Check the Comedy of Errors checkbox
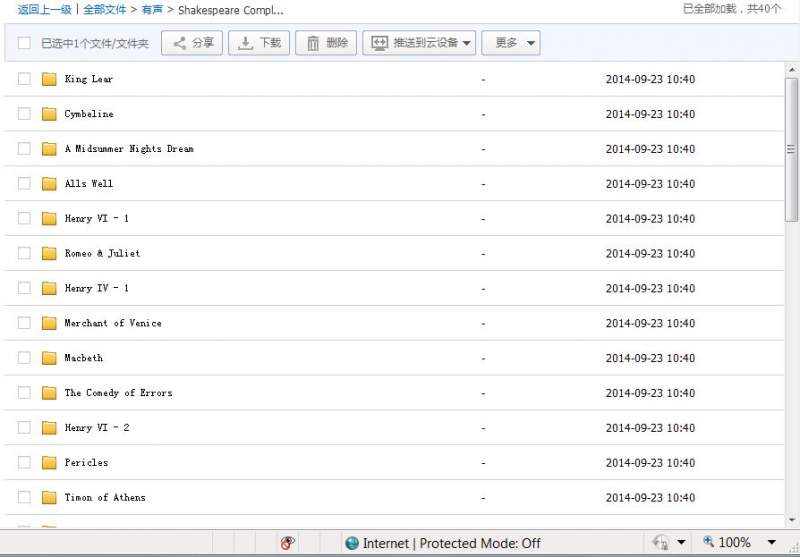The height and width of the screenshot is (557, 800). click(x=24, y=392)
